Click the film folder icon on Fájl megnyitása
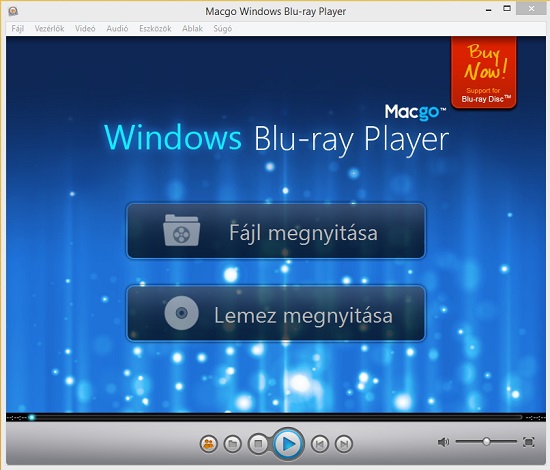Screen dimensions: 550x470 click(181, 230)
